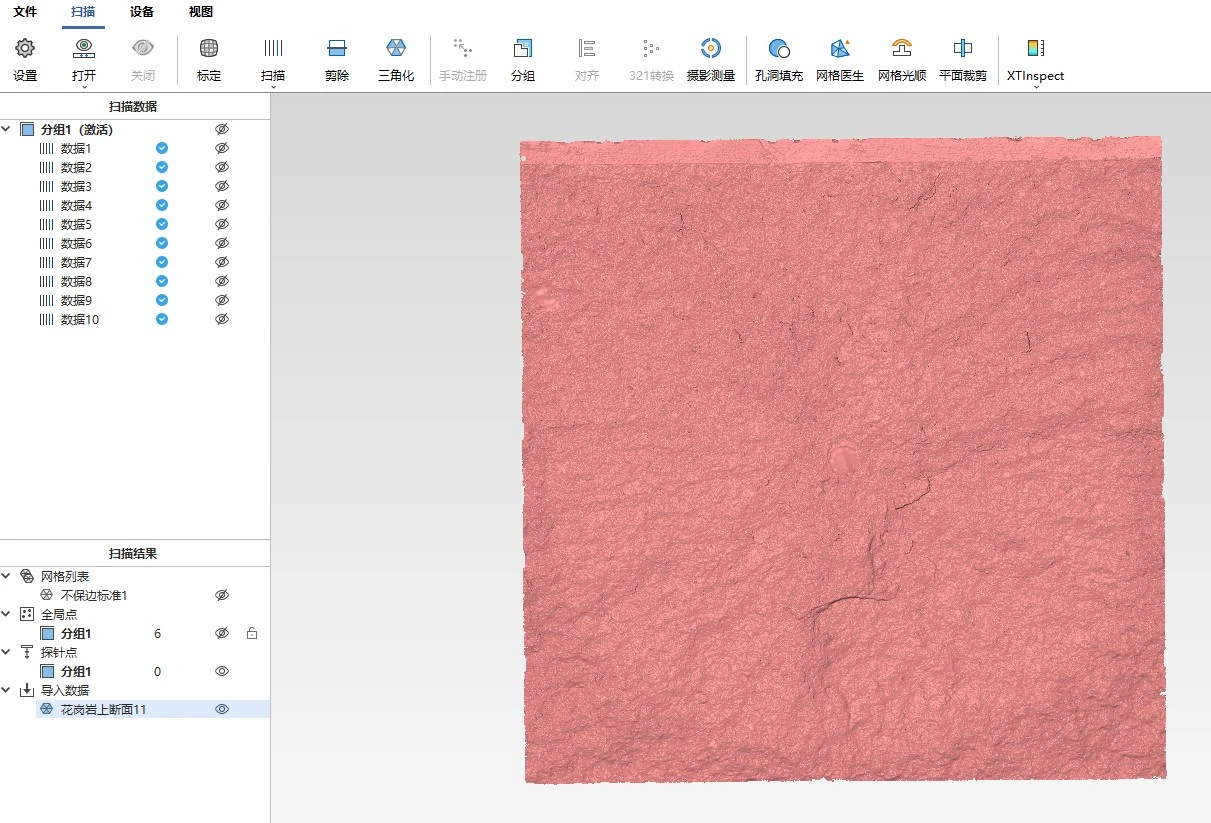Collapse the 分组1（激活）tree node

8,129
